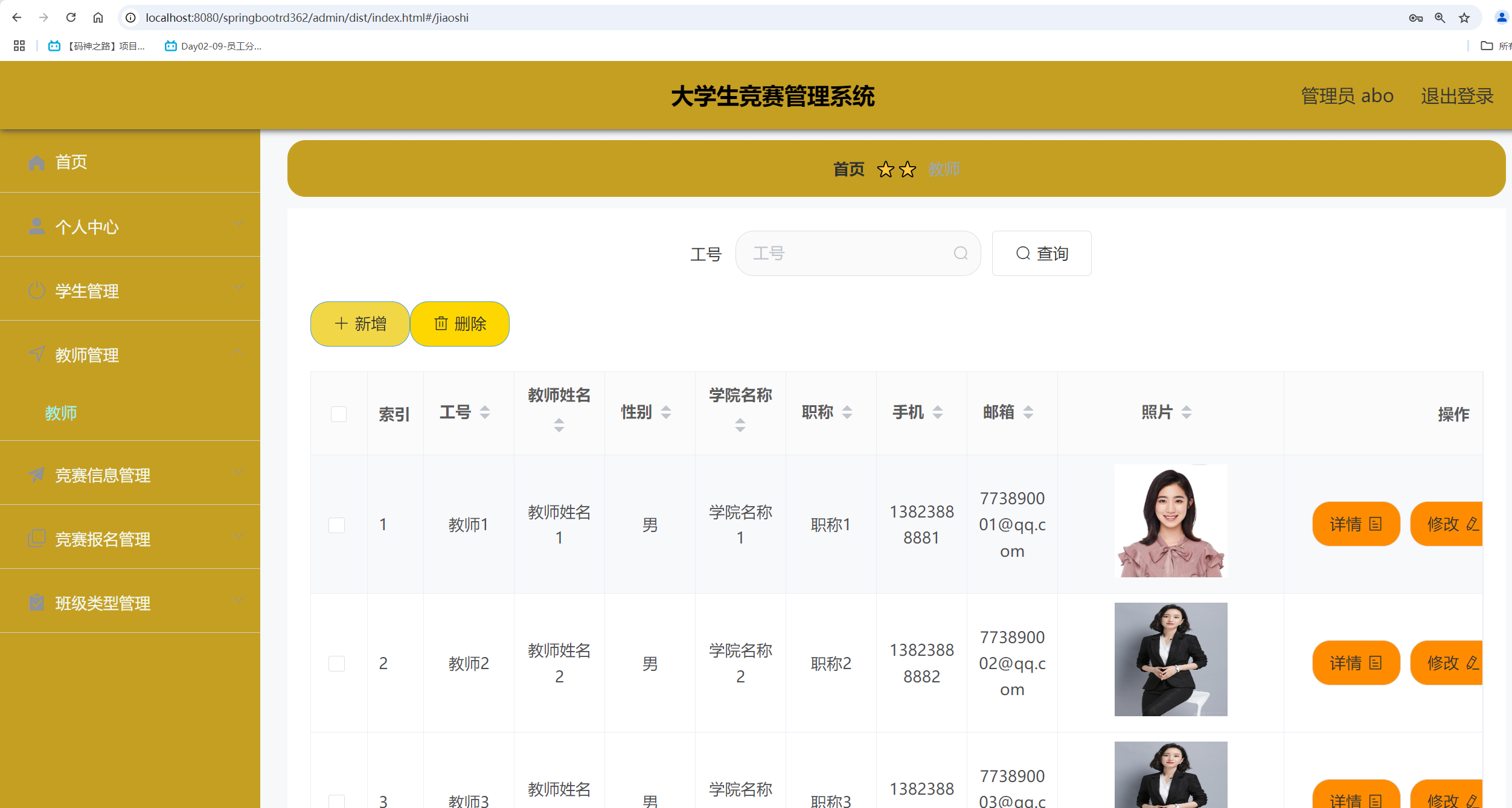Open 首页 in the sidebar
The height and width of the screenshot is (808, 1512).
[x=71, y=162]
